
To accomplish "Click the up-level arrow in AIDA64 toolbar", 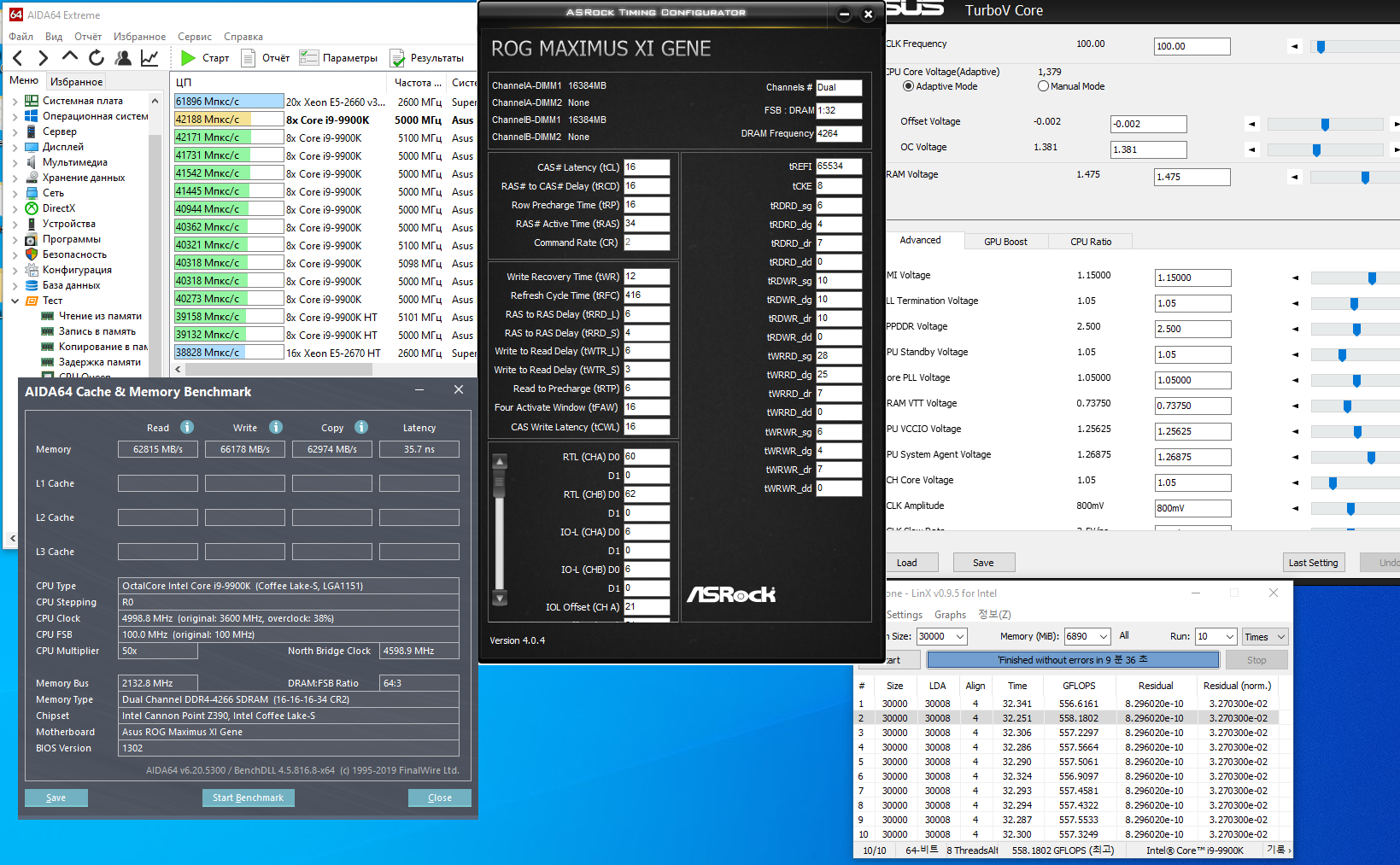I will point(70,57).
